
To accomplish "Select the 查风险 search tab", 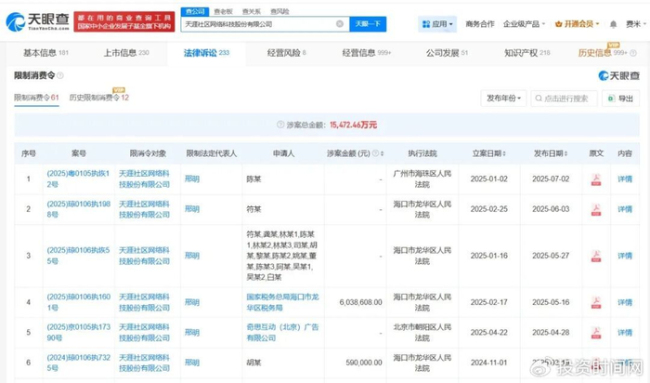I will [x=279, y=12].
